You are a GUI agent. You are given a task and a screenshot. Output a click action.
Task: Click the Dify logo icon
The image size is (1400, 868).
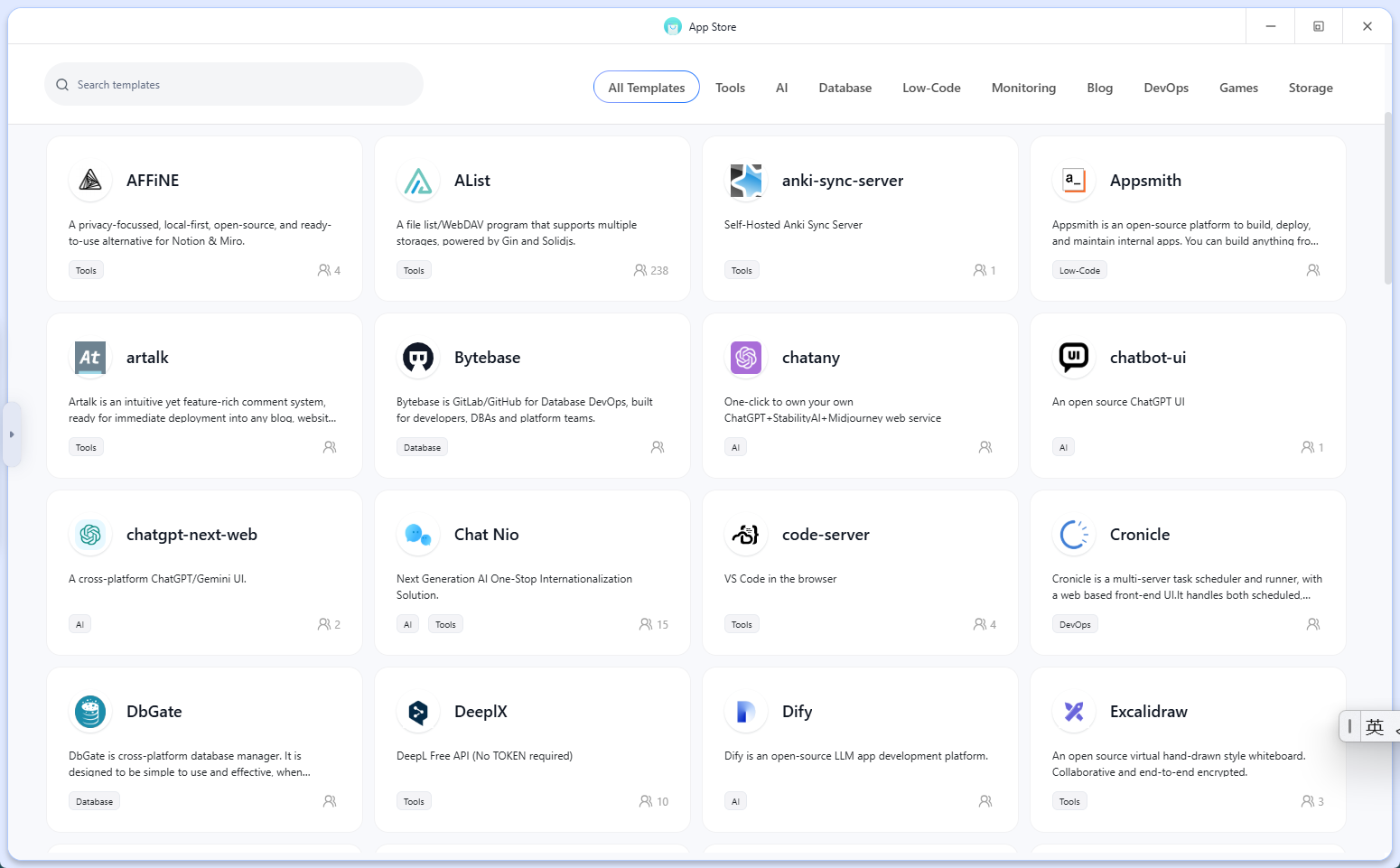point(746,712)
